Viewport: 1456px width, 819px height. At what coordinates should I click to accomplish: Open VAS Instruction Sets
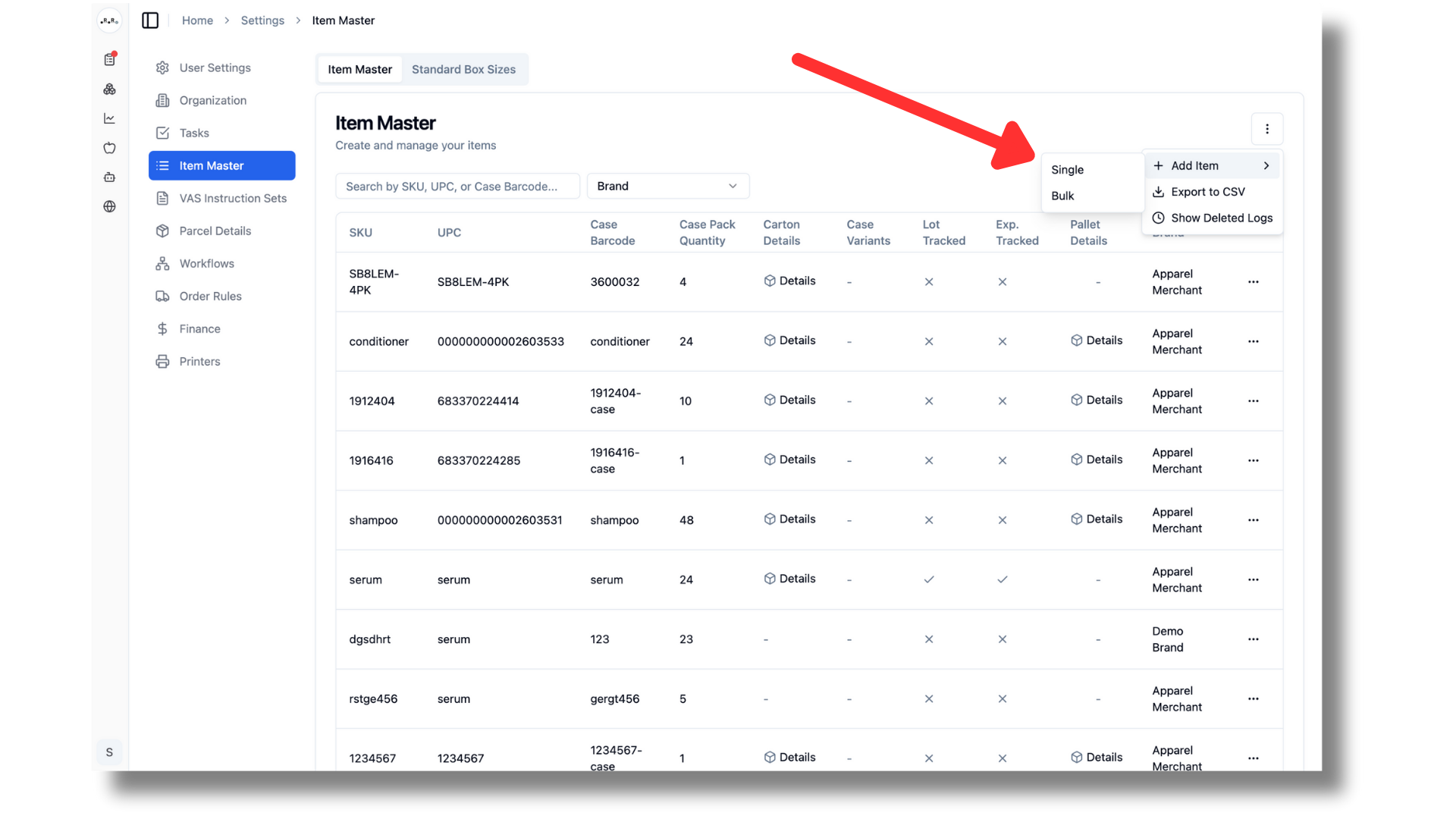click(221, 198)
